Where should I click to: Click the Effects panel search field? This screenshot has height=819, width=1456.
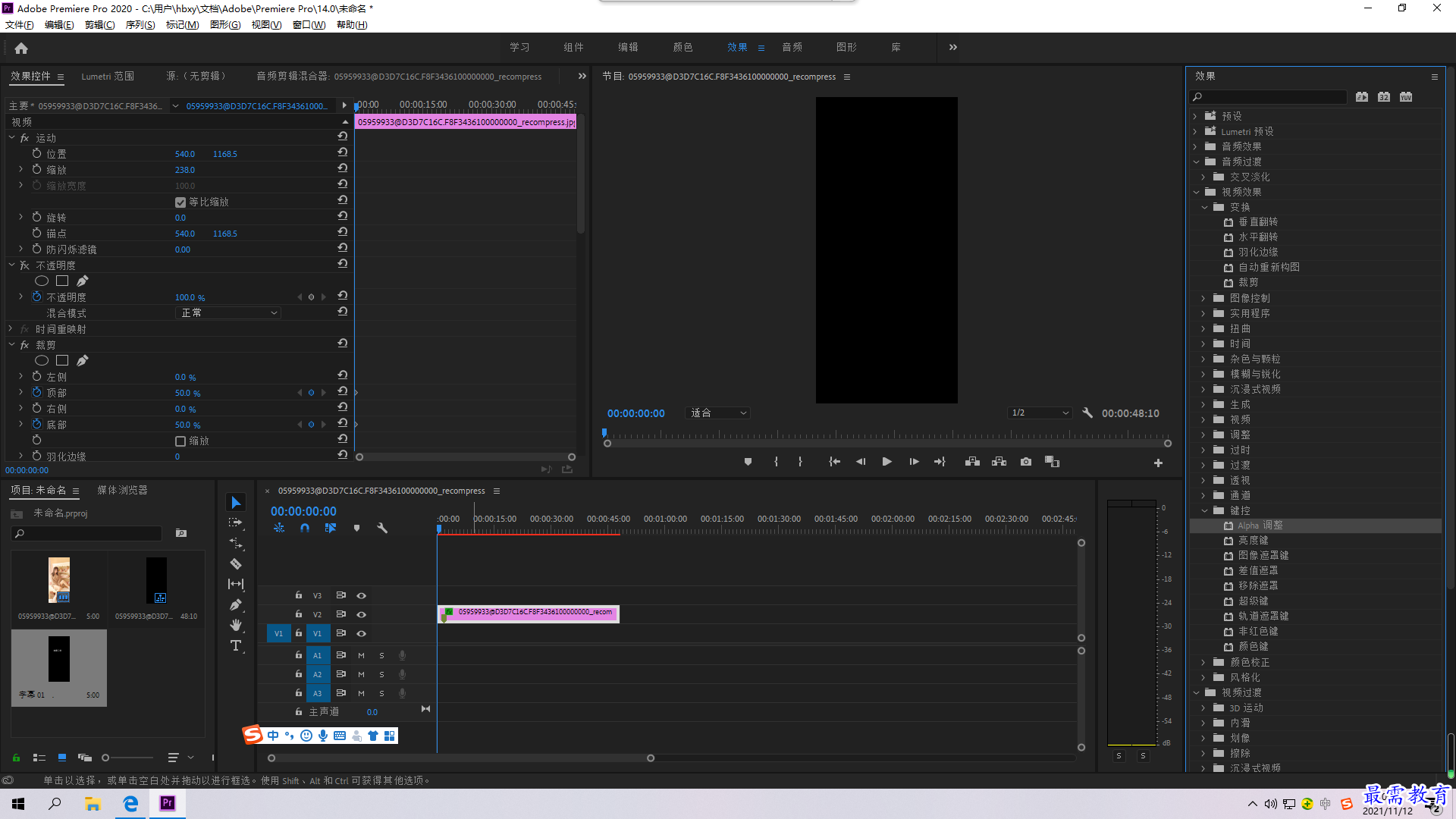(x=1269, y=97)
